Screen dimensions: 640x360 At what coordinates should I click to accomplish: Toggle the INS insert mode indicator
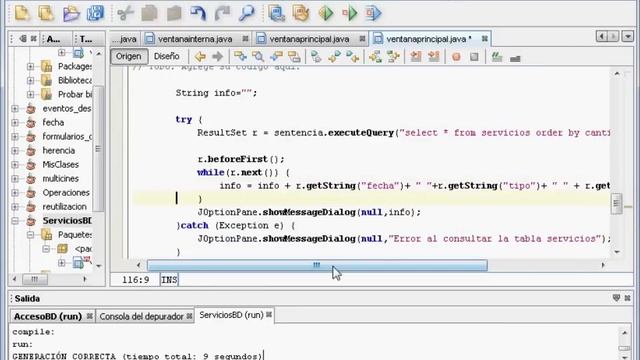[169, 280]
